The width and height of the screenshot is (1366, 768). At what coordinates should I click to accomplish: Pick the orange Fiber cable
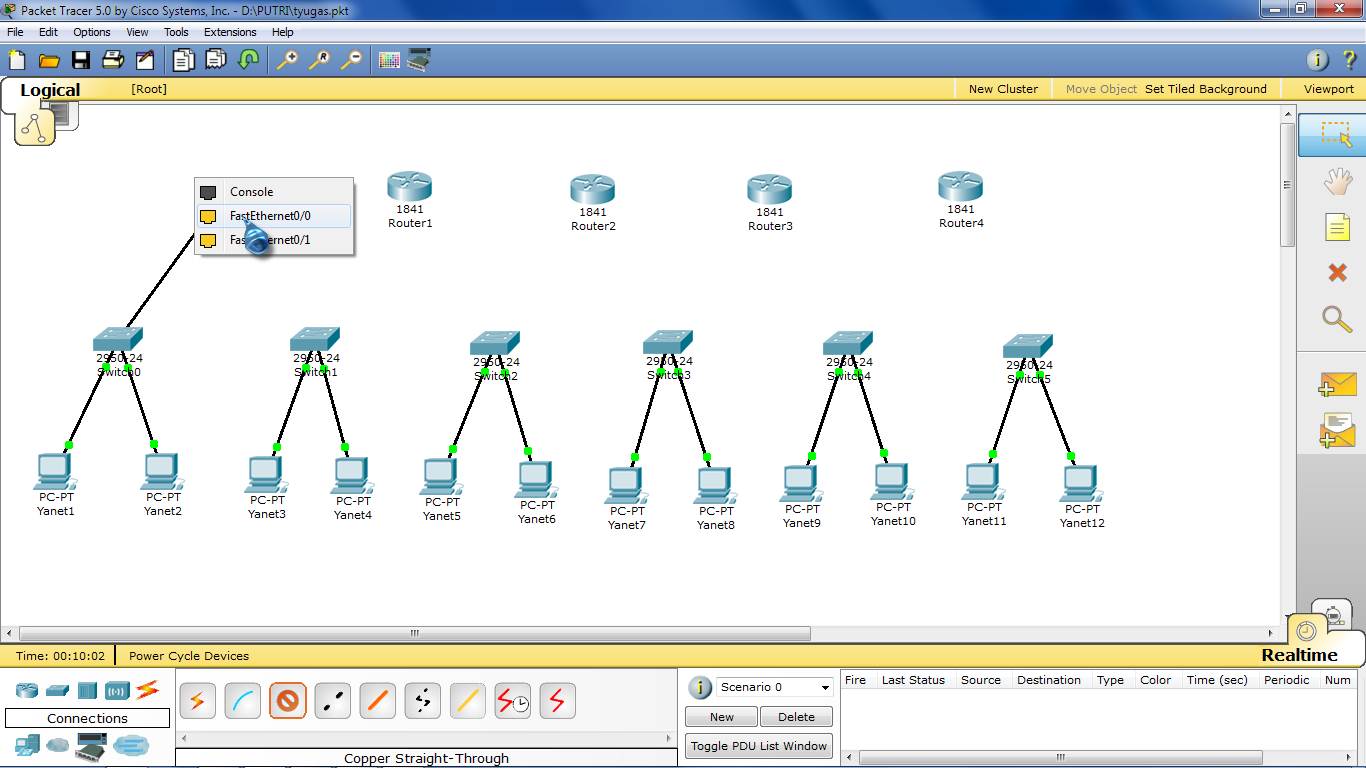pyautogui.click(x=377, y=702)
